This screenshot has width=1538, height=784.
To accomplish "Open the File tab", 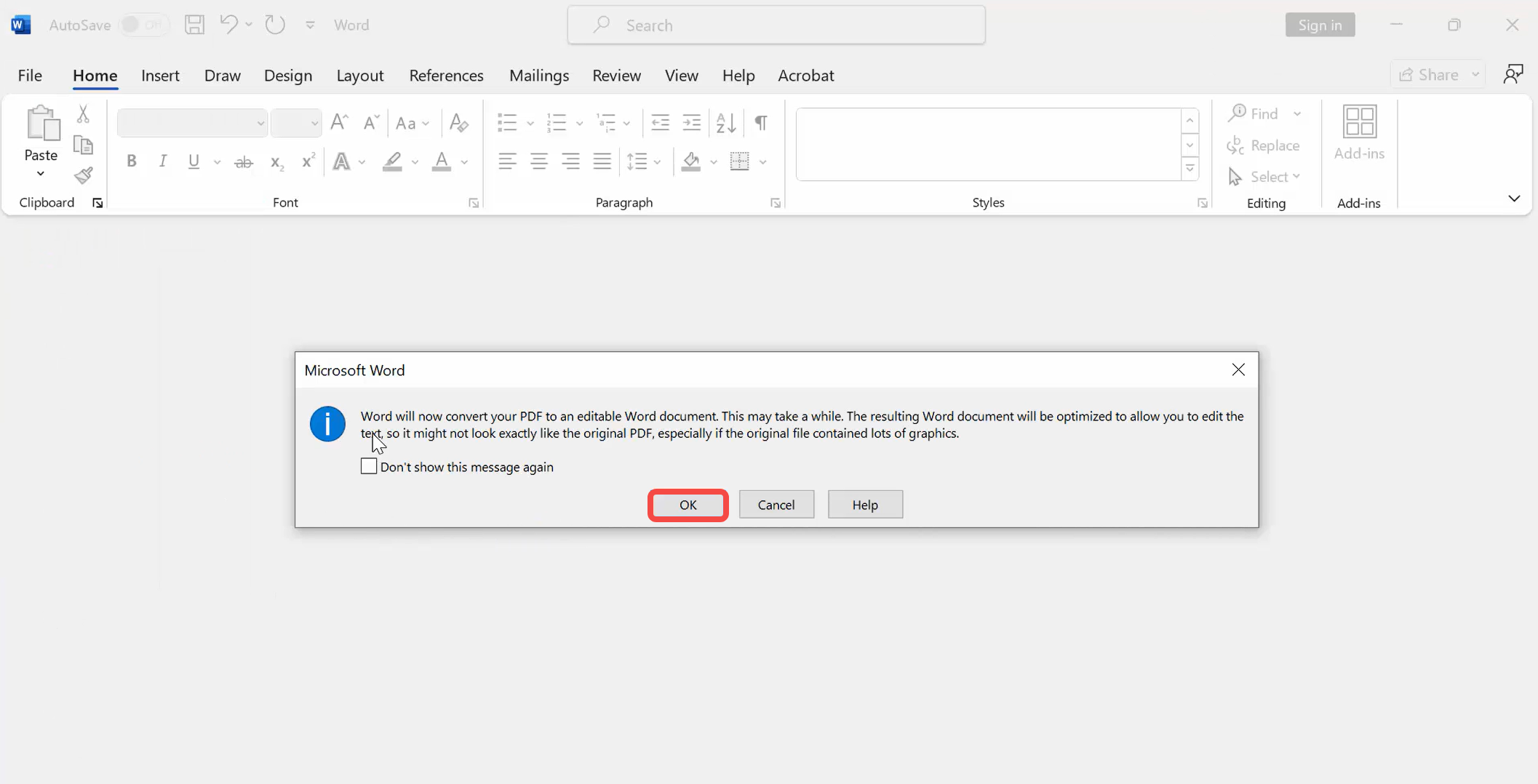I will coord(30,75).
